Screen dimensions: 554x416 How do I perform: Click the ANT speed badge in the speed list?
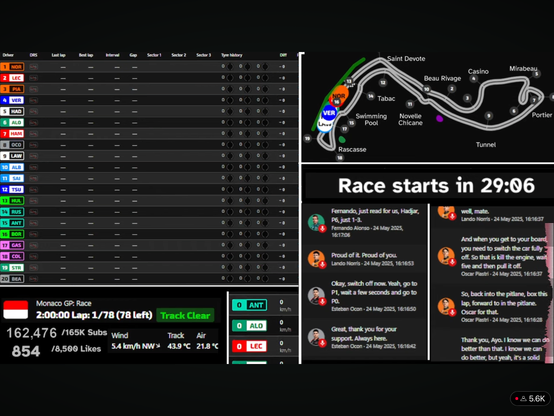[x=249, y=305]
